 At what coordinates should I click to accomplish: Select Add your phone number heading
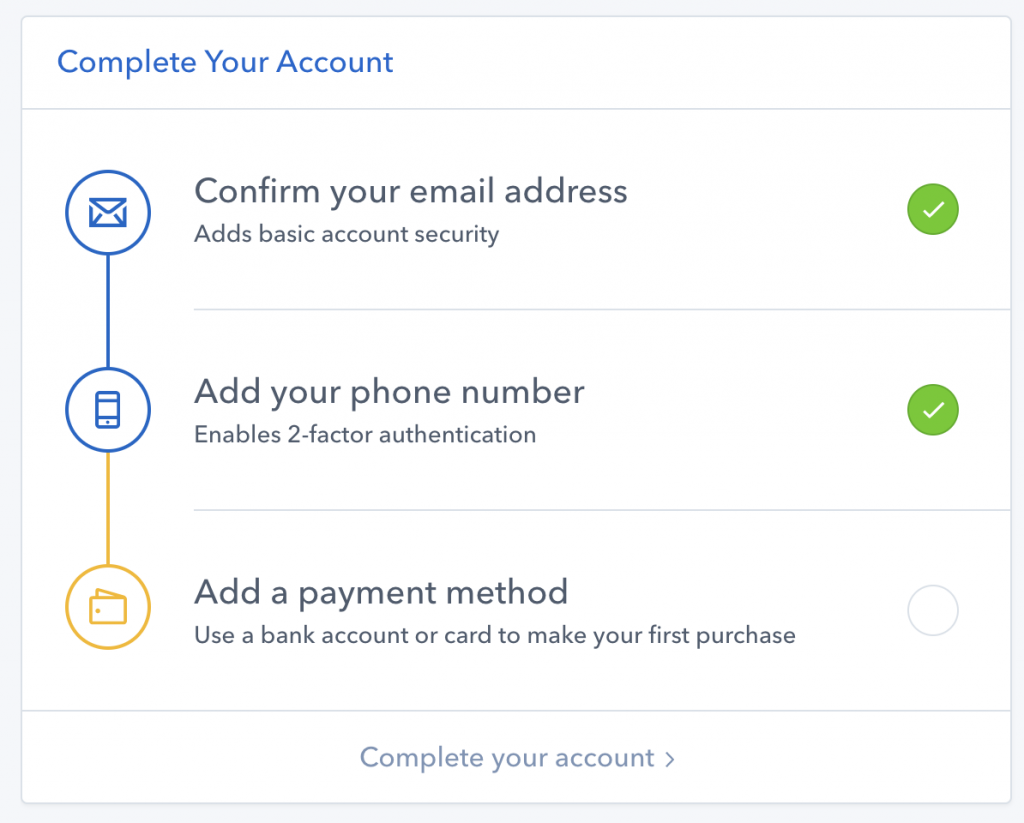point(389,392)
